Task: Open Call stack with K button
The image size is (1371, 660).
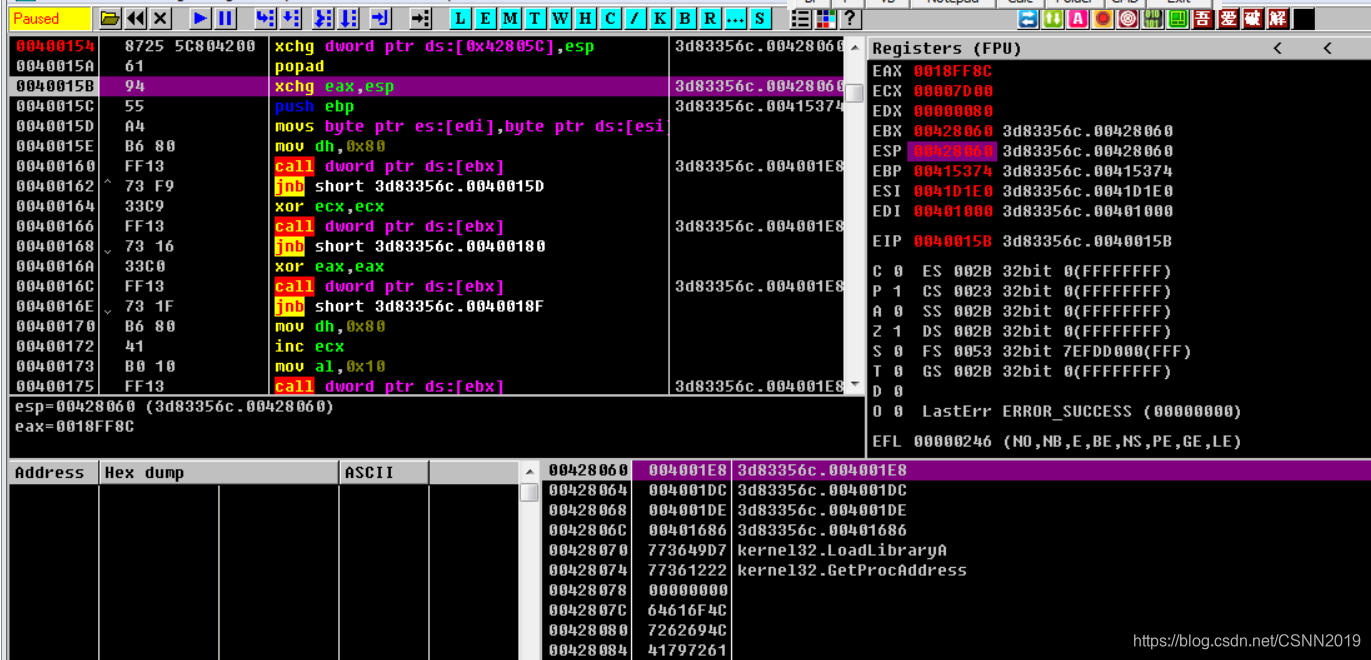Action: coord(660,18)
